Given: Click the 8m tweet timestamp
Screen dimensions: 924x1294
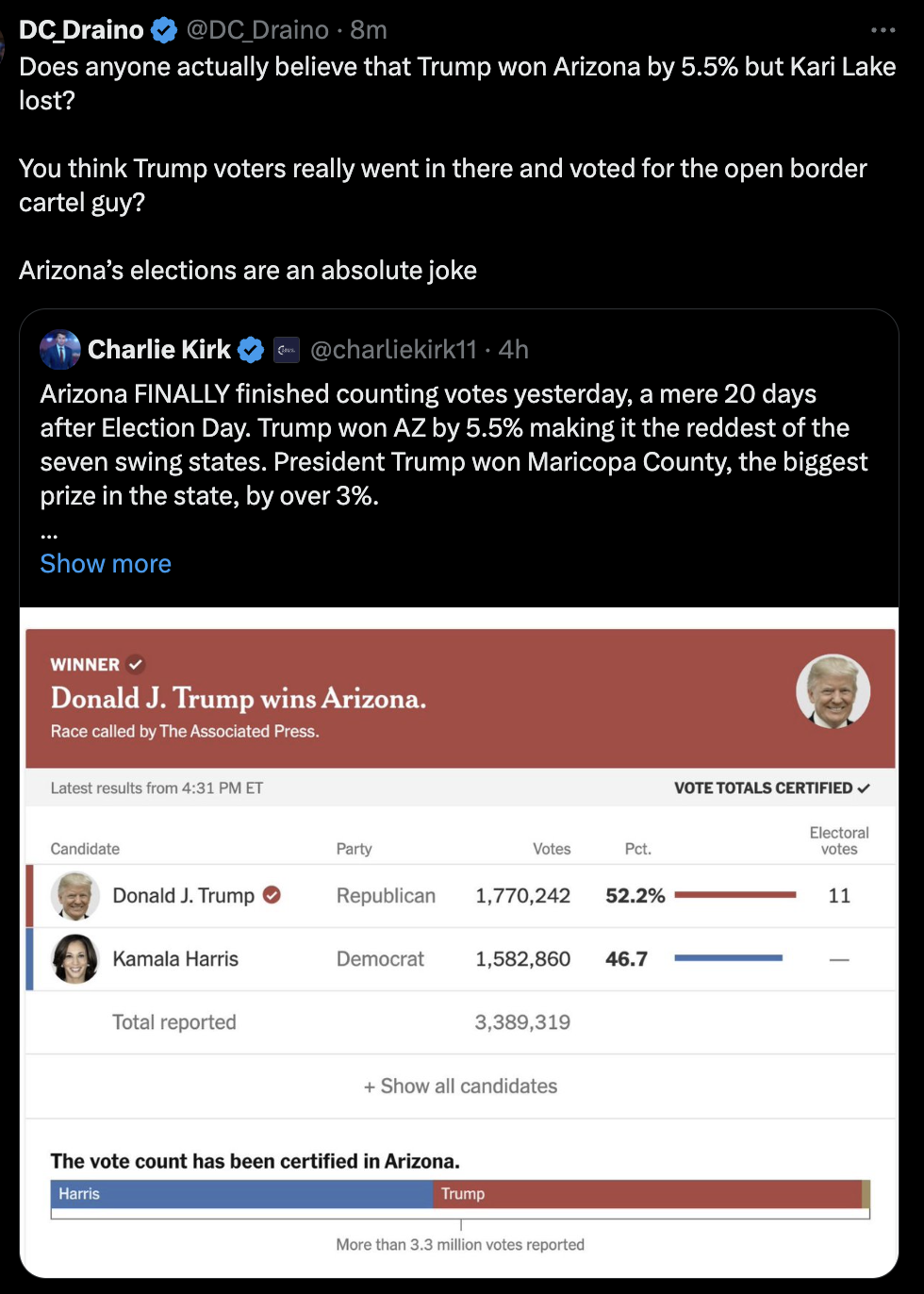Looking at the screenshot, I should click(369, 30).
